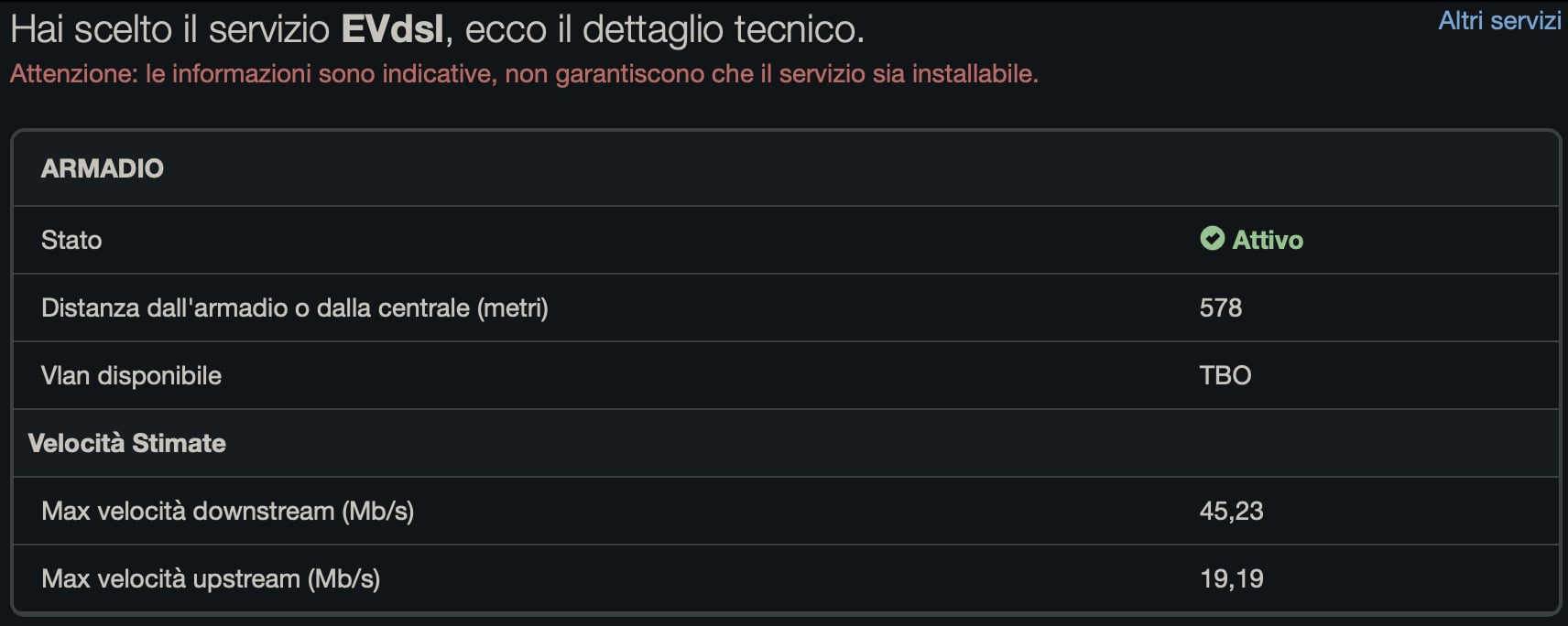Click the green Attivo checkmark icon
This screenshot has width=1568, height=626.
point(1212,239)
